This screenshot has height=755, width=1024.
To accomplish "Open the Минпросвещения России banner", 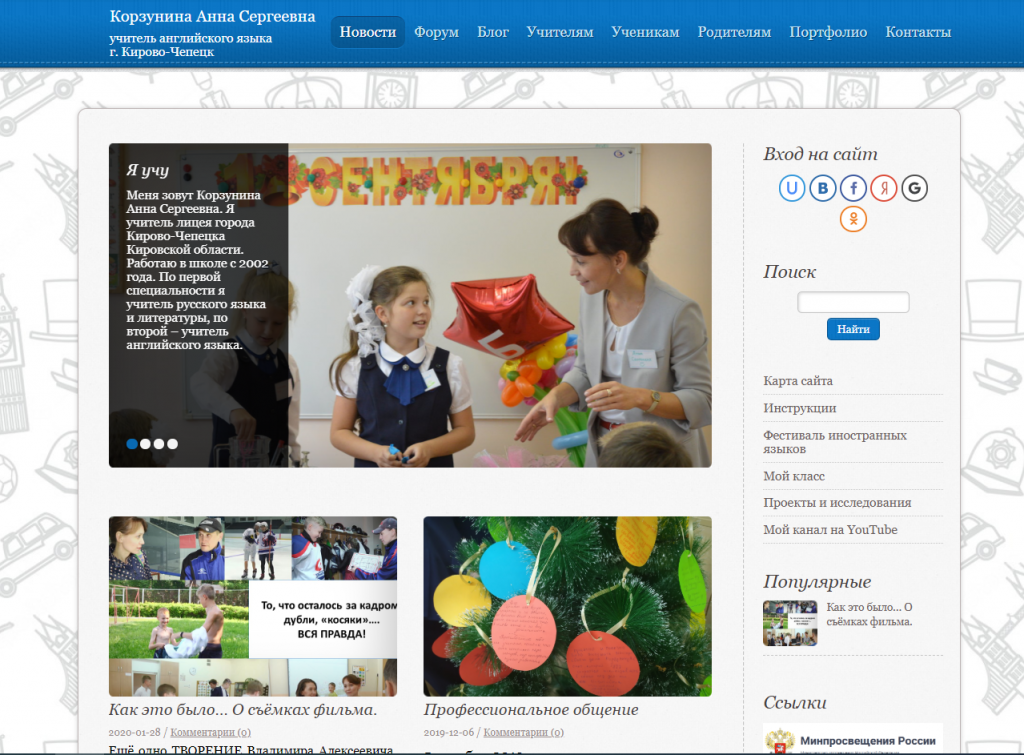I will coord(853,739).
